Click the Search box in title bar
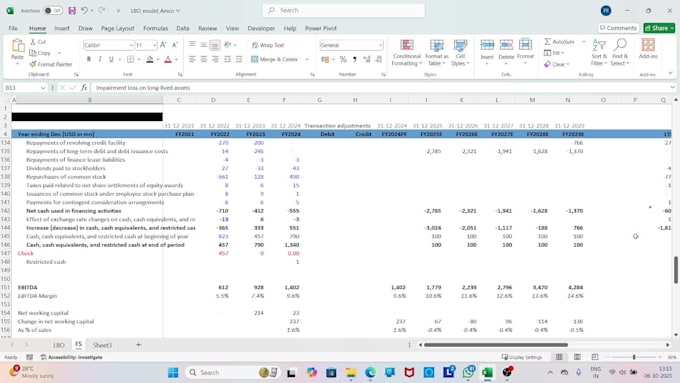The height and width of the screenshot is (383, 680). point(343,10)
